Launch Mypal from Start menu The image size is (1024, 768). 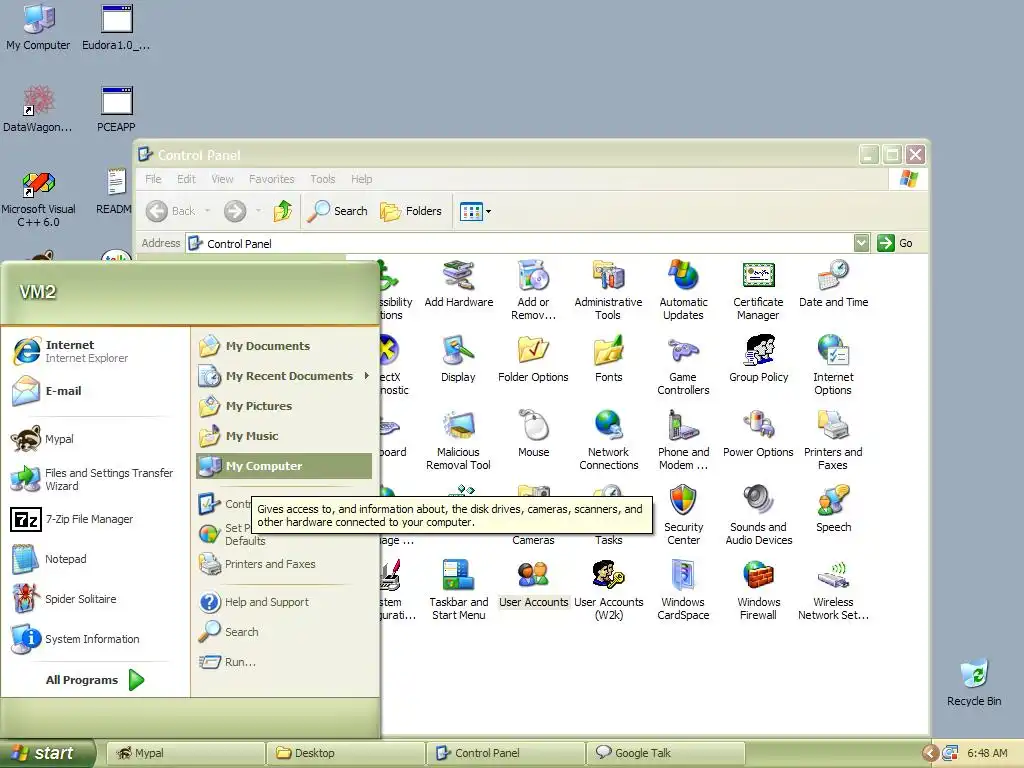[95, 439]
